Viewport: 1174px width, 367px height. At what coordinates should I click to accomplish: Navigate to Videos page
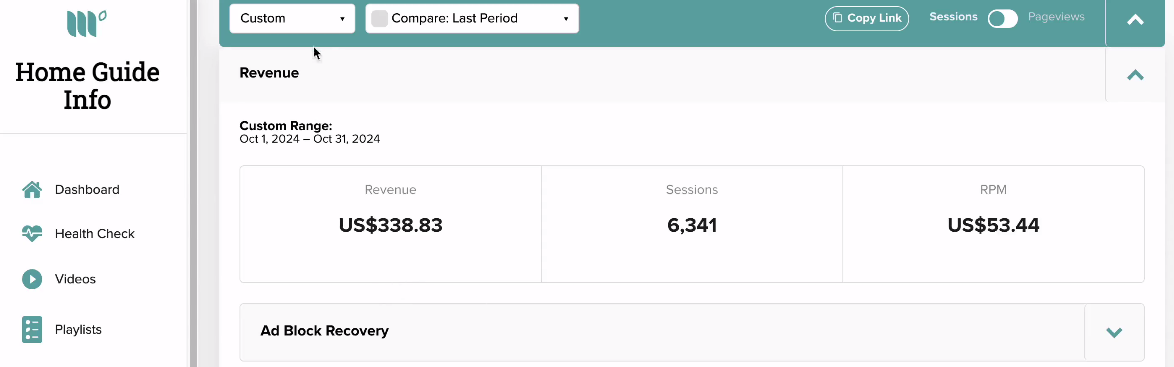pyautogui.click(x=75, y=279)
